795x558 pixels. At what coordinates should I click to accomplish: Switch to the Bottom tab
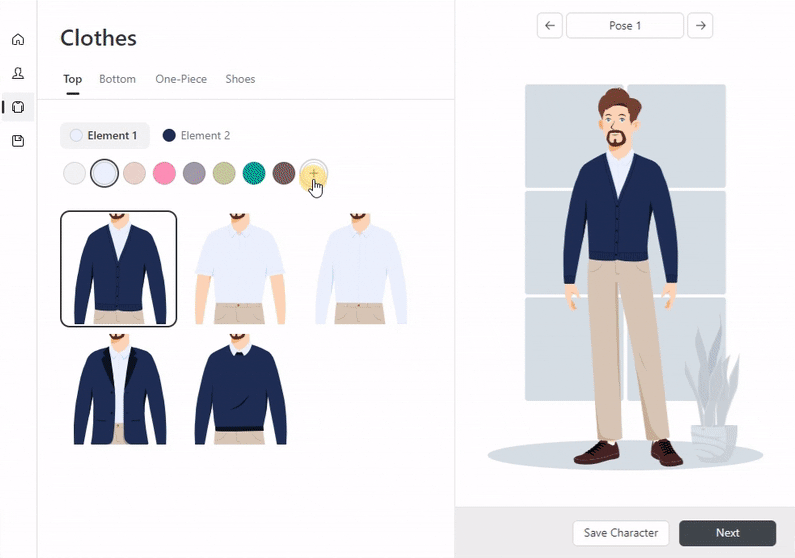117,79
